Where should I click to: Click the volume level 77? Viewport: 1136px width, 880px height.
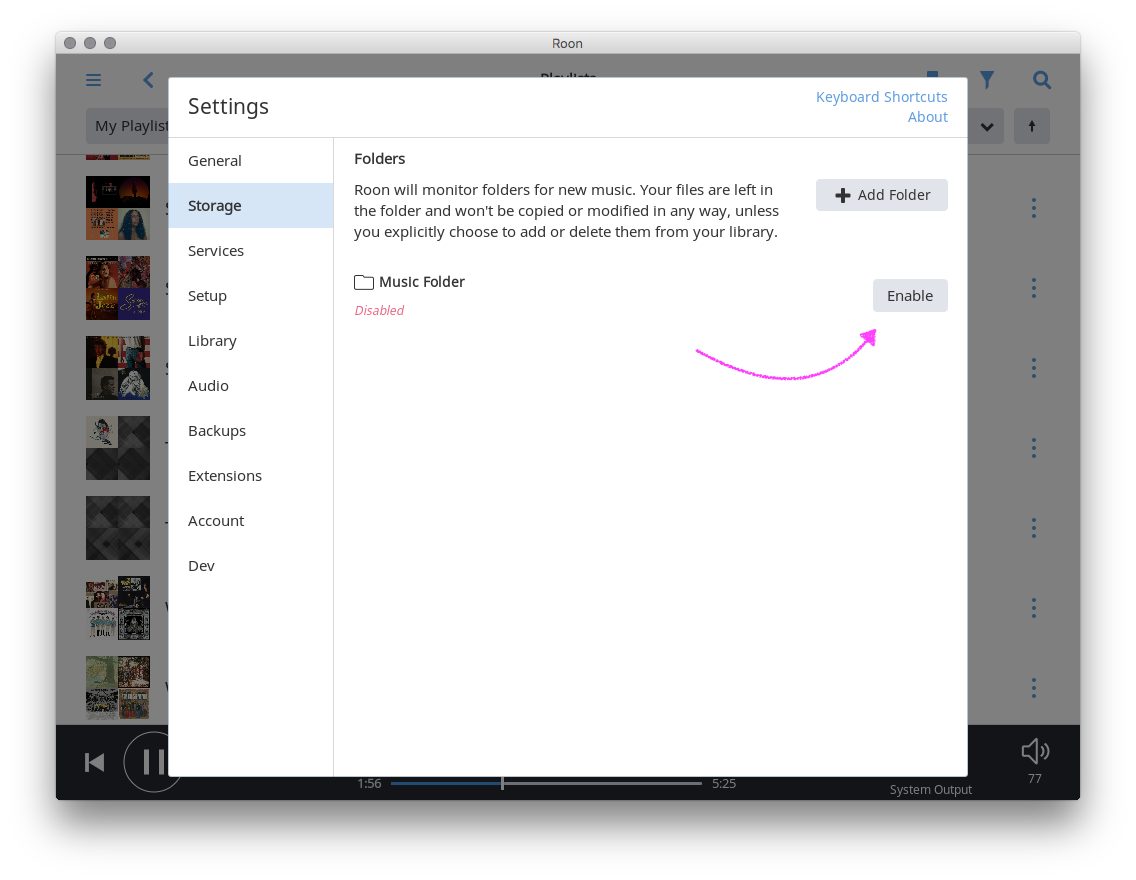[1035, 779]
